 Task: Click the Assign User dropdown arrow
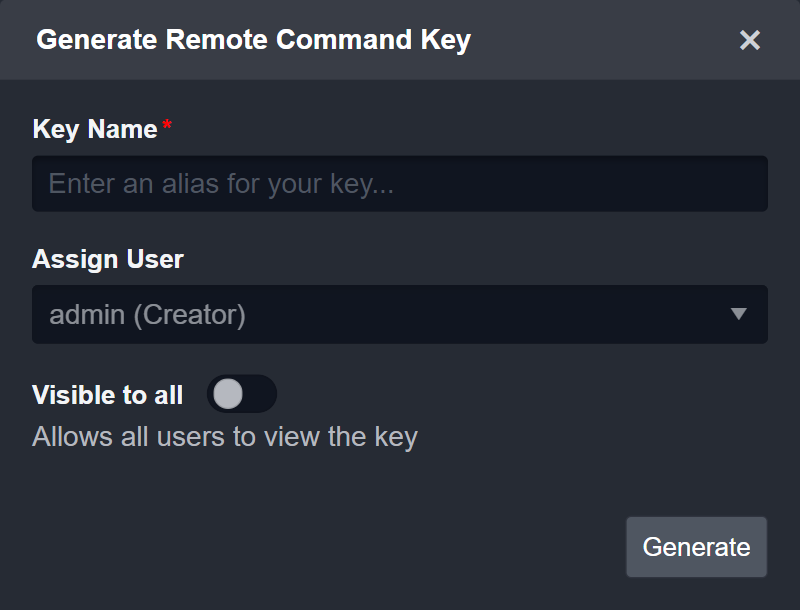[739, 314]
